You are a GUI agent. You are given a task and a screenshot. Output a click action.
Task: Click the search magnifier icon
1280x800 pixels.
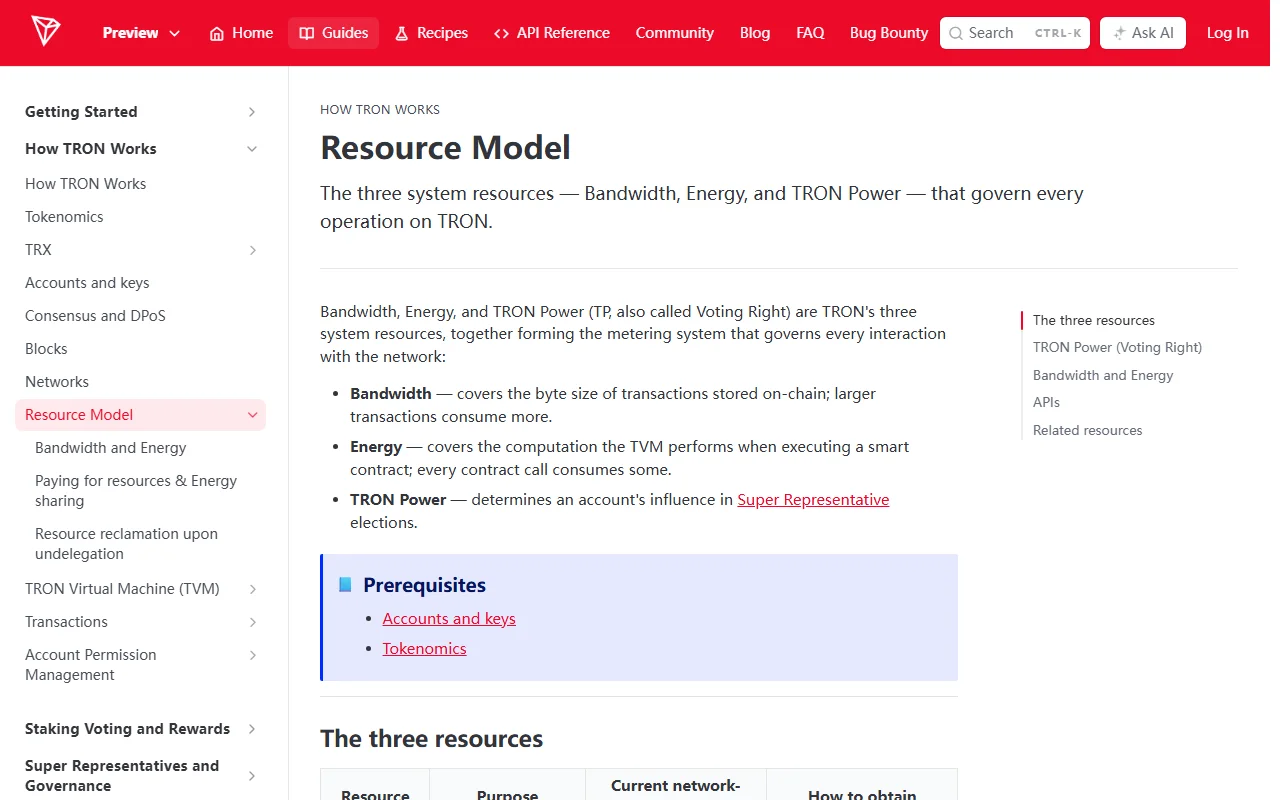click(x=957, y=33)
